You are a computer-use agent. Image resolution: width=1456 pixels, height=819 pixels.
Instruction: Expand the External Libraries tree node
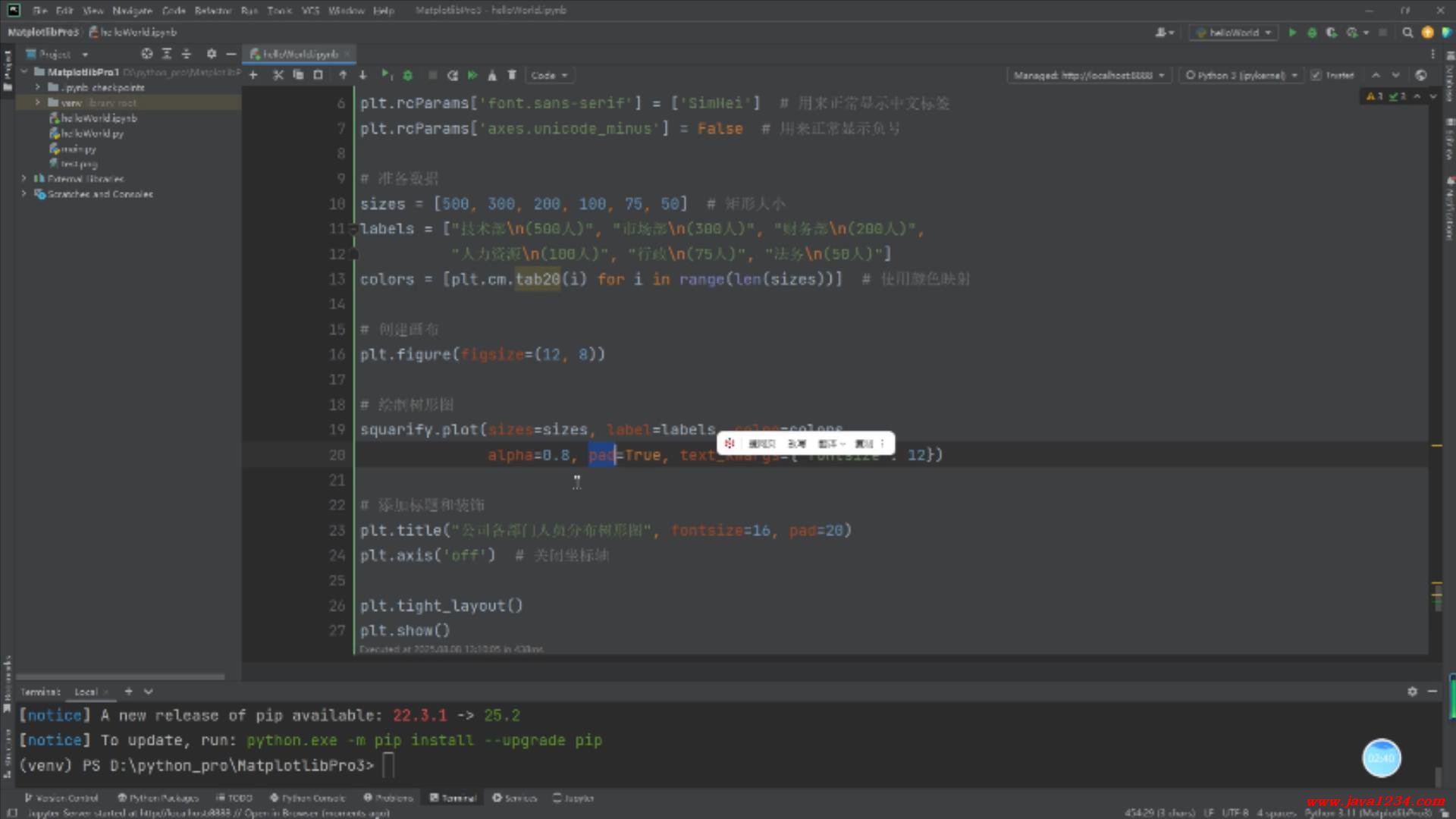pos(24,179)
